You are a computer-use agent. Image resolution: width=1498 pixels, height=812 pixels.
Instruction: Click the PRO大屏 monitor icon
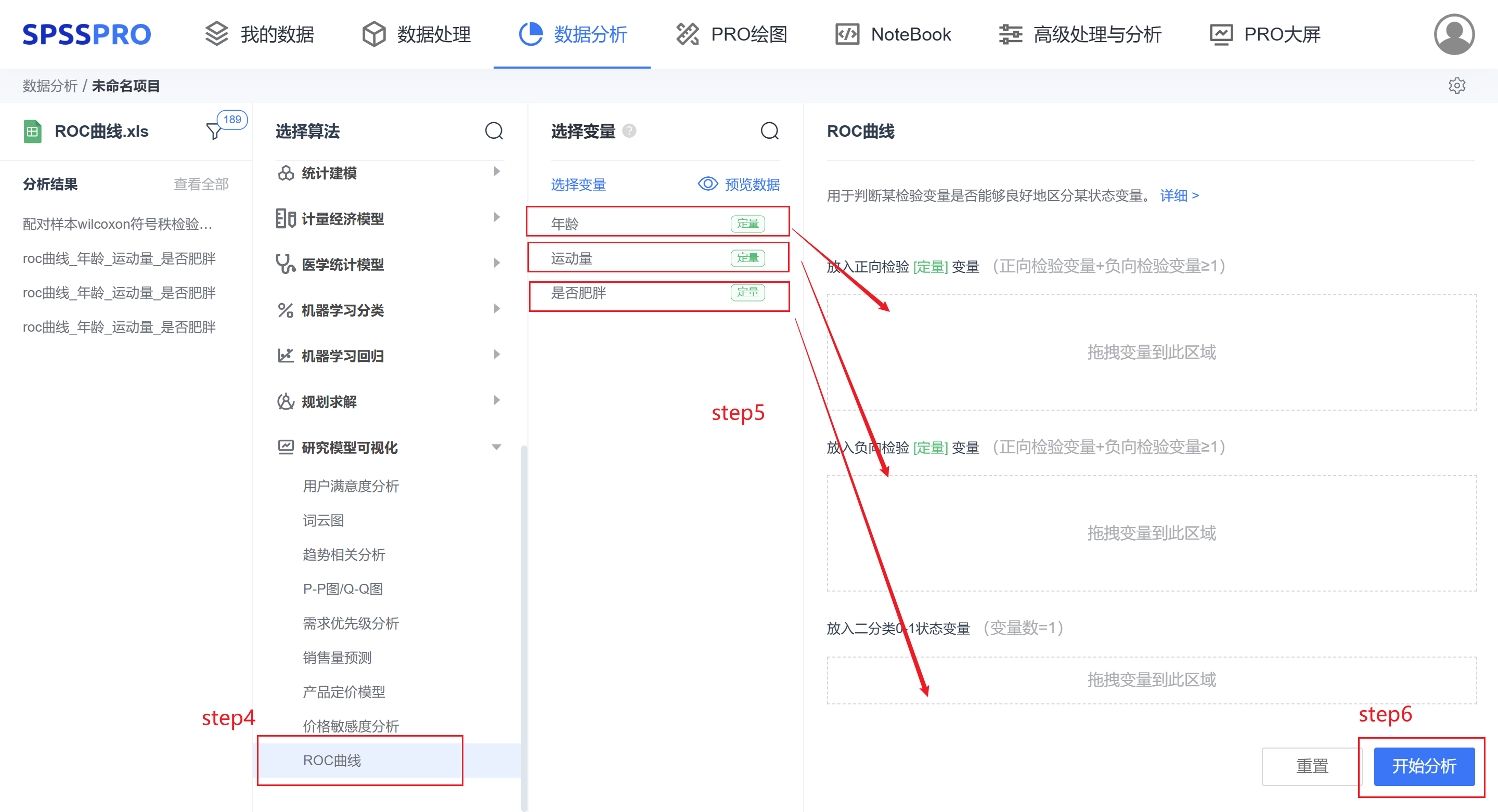click(x=1221, y=34)
